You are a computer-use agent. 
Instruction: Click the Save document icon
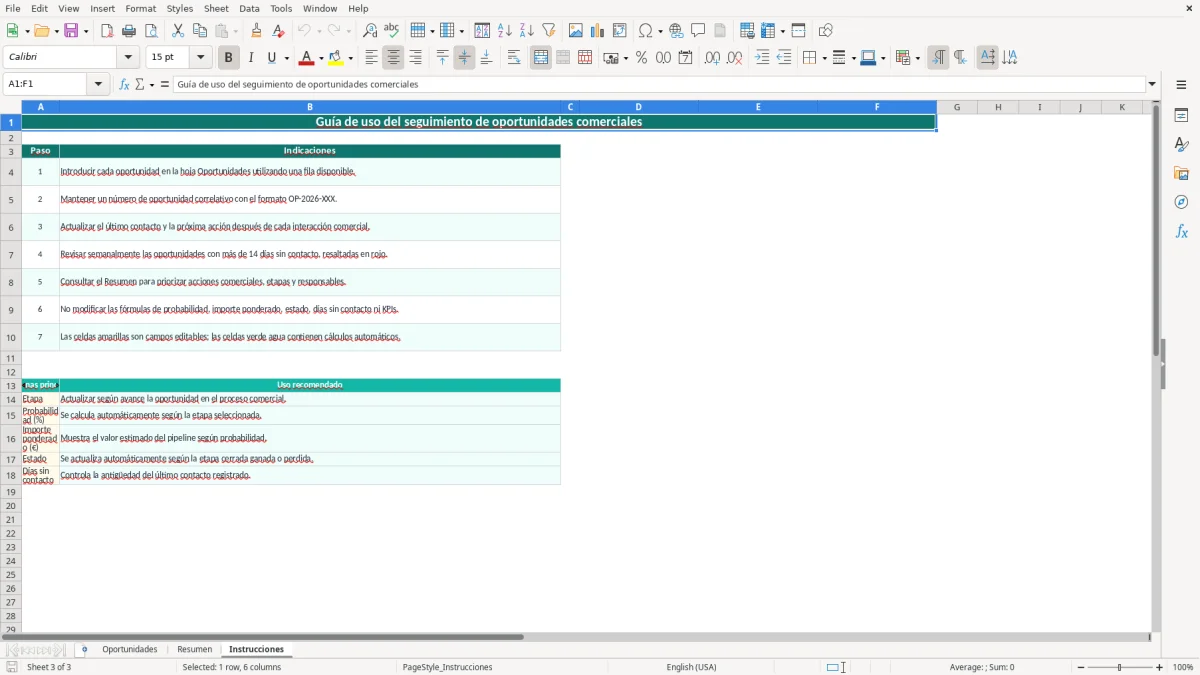click(71, 31)
